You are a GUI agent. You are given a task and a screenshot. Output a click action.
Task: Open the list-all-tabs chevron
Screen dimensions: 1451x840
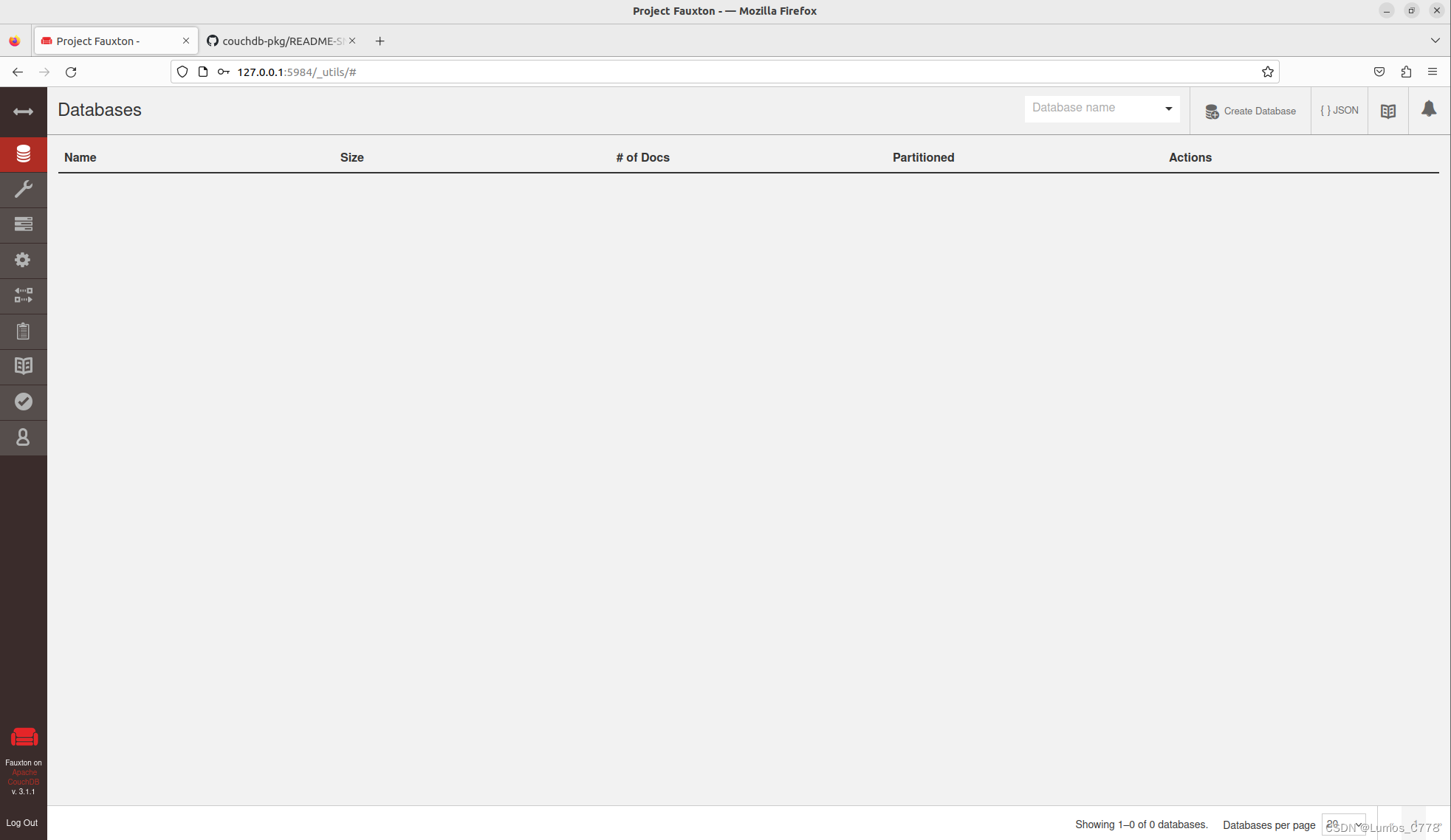pos(1434,41)
